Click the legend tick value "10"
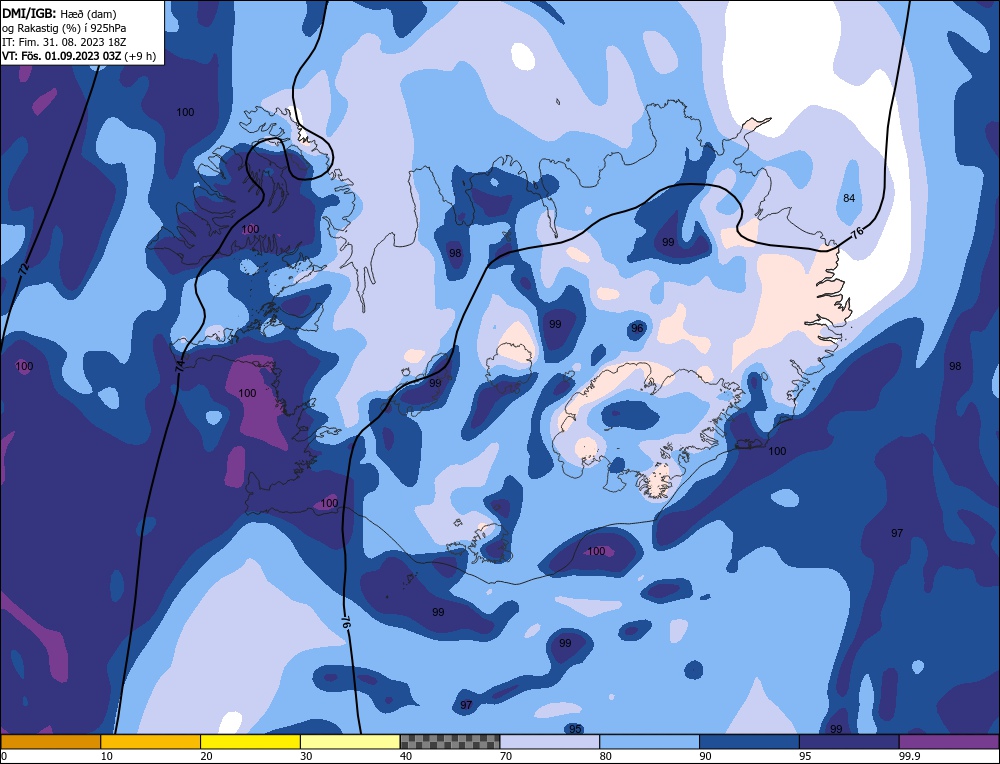The height and width of the screenshot is (764, 1000). pyautogui.click(x=106, y=756)
